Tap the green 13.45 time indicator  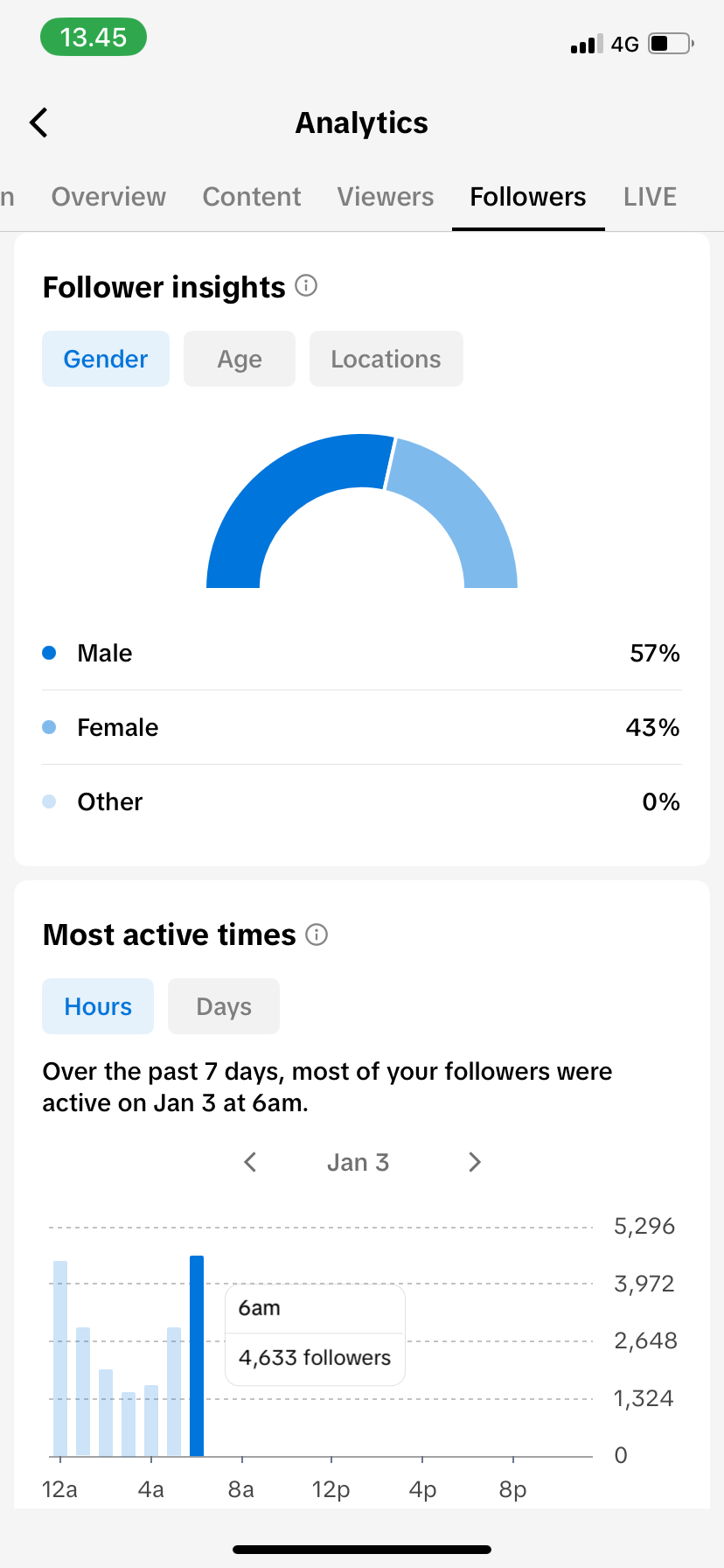(x=94, y=38)
